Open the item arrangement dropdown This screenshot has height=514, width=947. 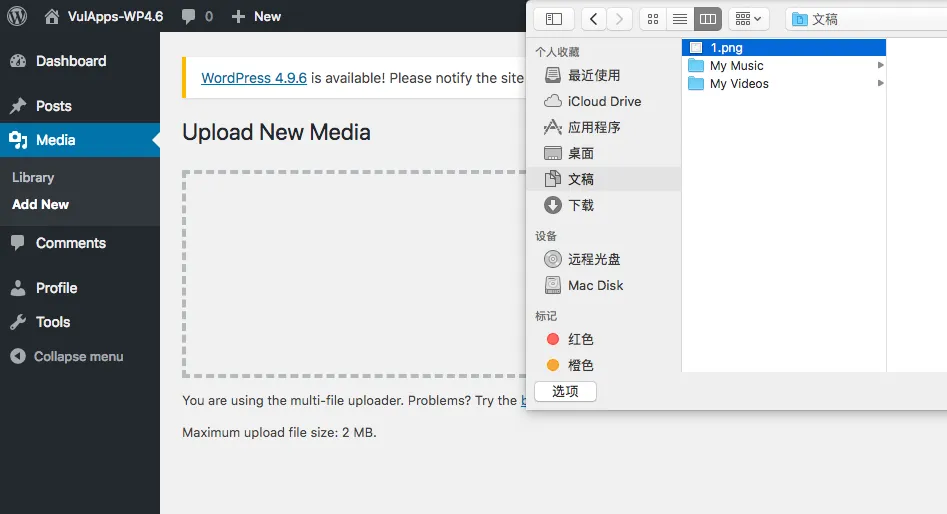coord(748,19)
